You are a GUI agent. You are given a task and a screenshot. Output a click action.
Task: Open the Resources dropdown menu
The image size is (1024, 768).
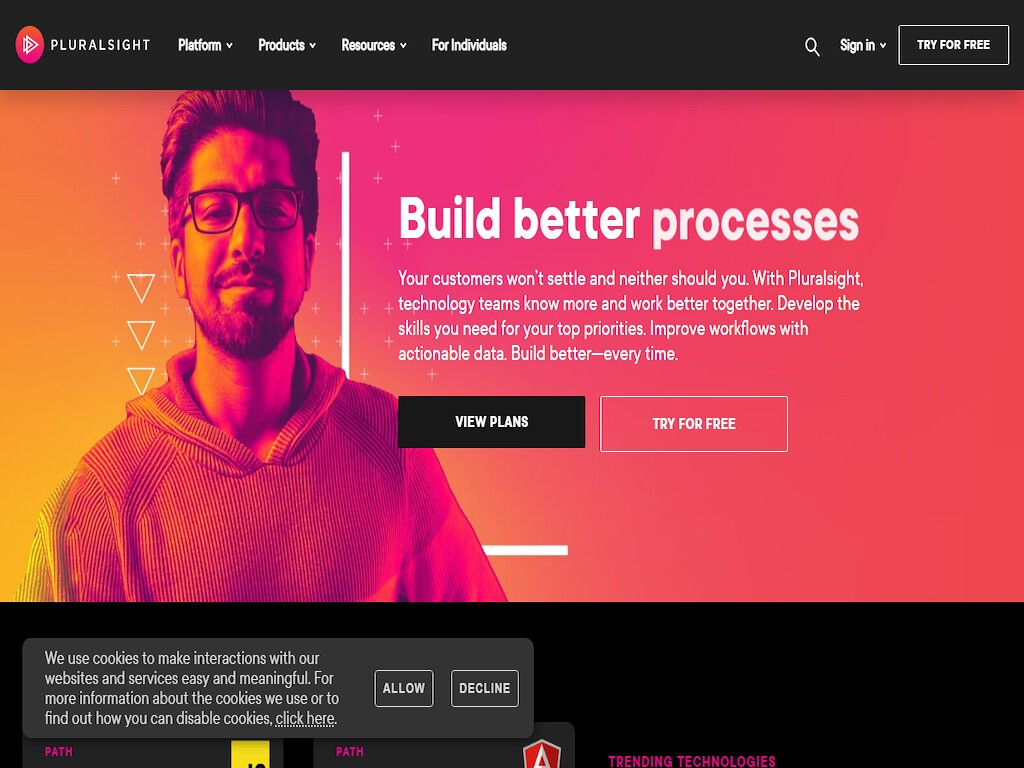pyautogui.click(x=374, y=45)
